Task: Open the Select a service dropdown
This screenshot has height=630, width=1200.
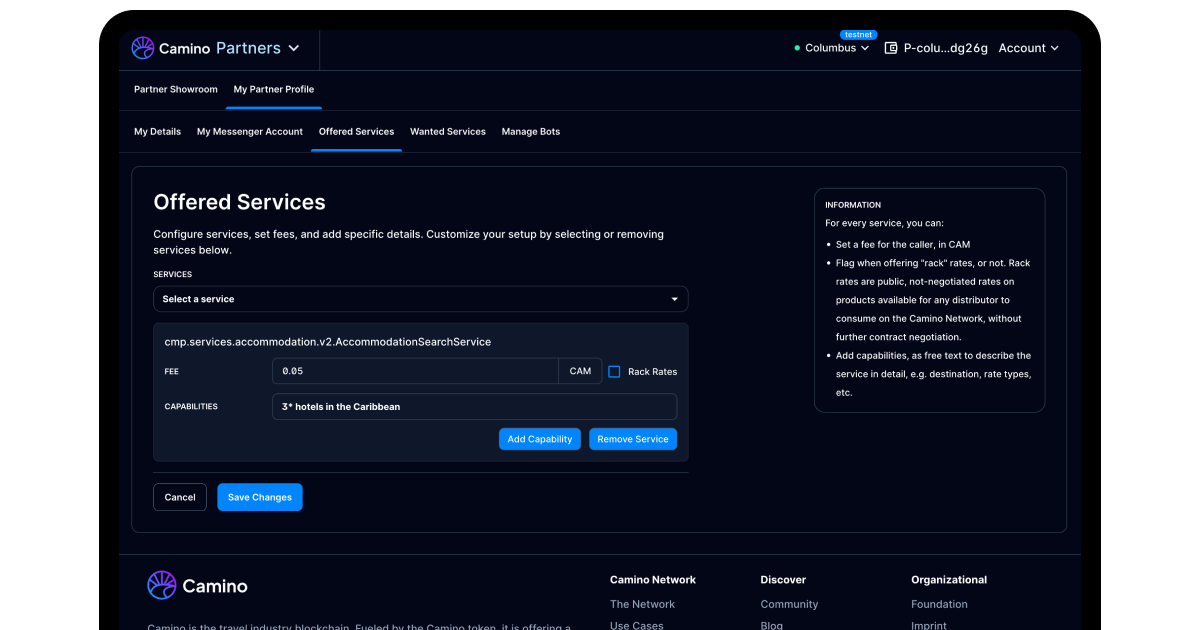Action: [x=420, y=299]
